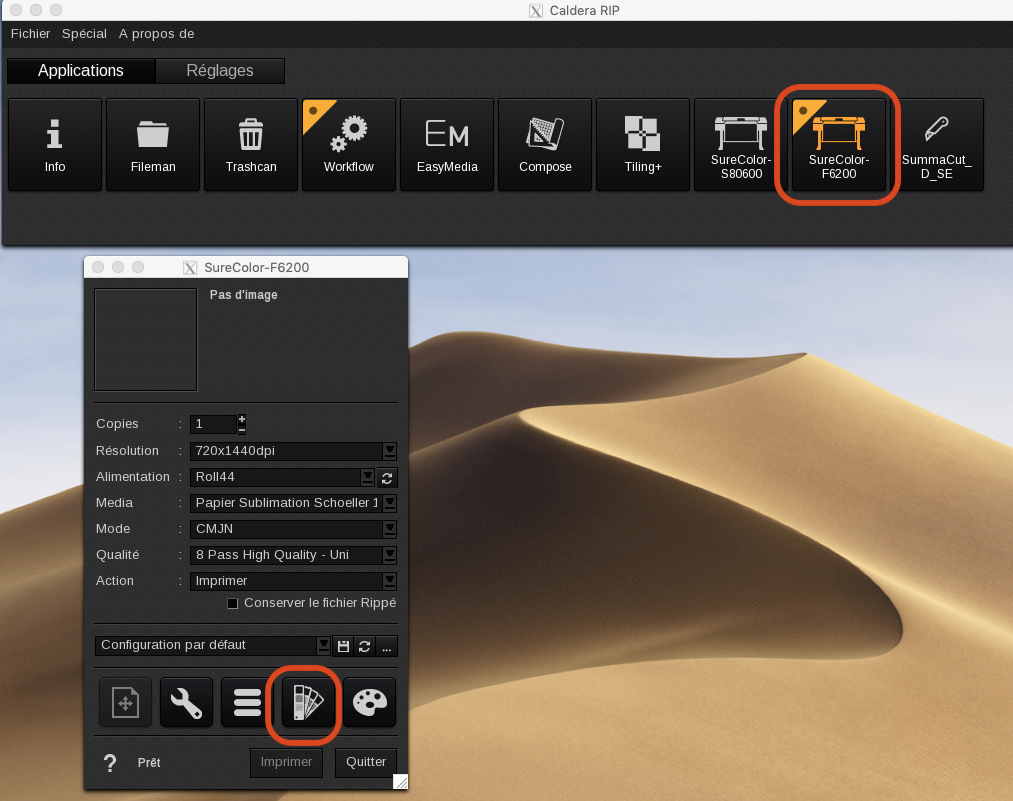Open the Workflow module
1013x801 pixels.
pyautogui.click(x=349, y=145)
